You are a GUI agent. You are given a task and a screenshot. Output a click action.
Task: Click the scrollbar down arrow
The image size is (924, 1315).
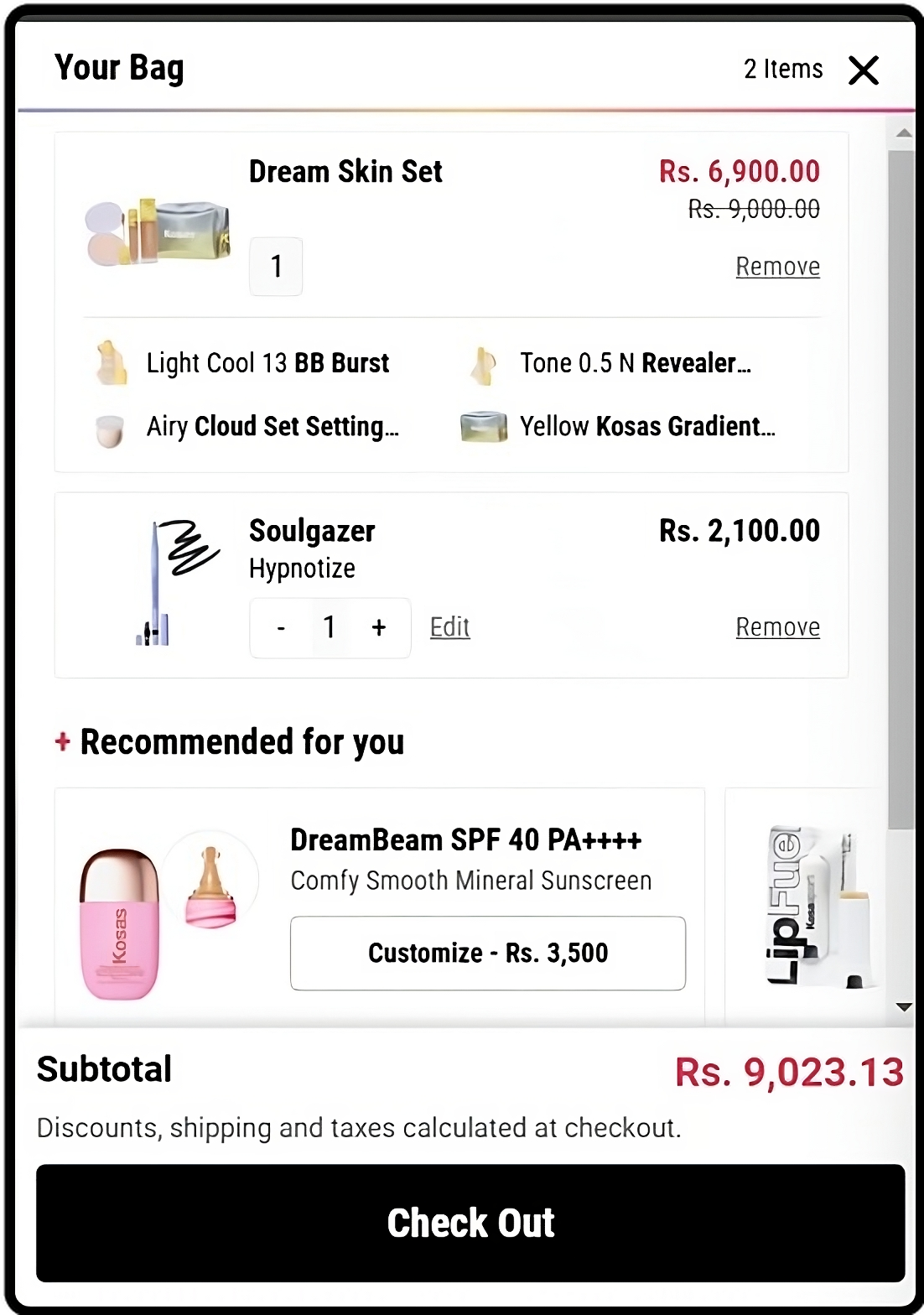coord(904,1007)
